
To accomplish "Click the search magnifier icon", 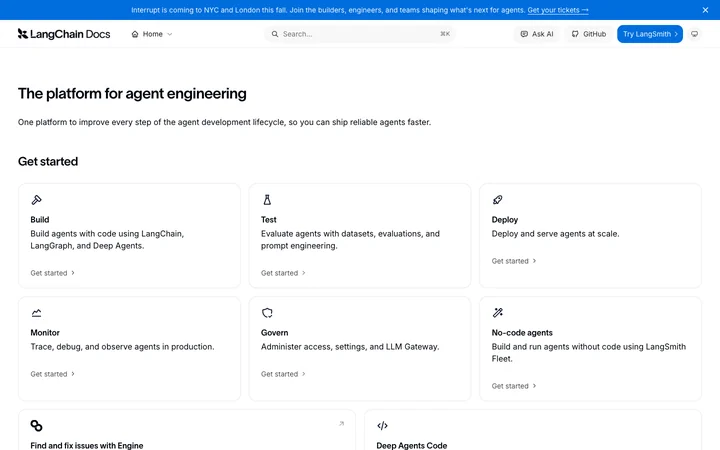I will [275, 34].
